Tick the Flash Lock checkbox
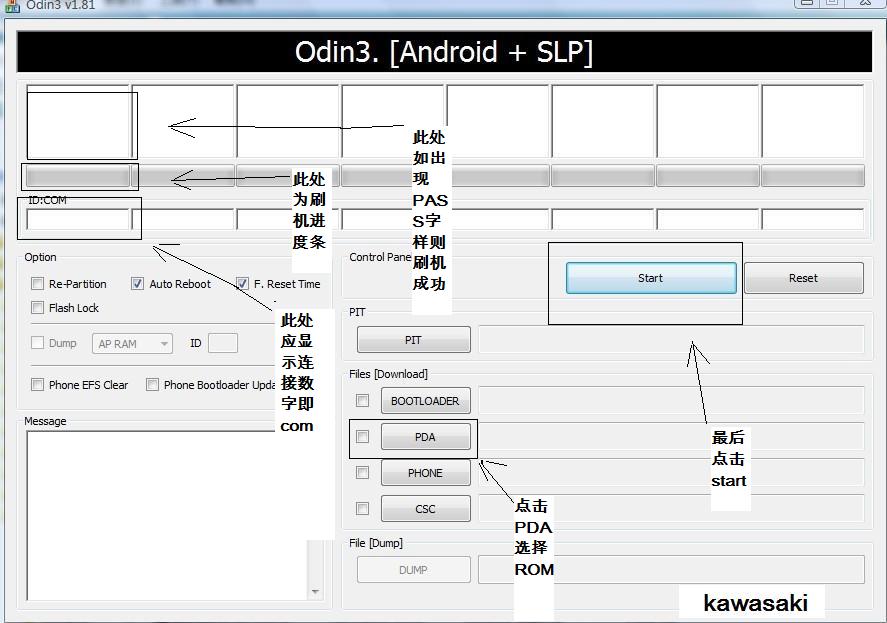 click(x=37, y=307)
